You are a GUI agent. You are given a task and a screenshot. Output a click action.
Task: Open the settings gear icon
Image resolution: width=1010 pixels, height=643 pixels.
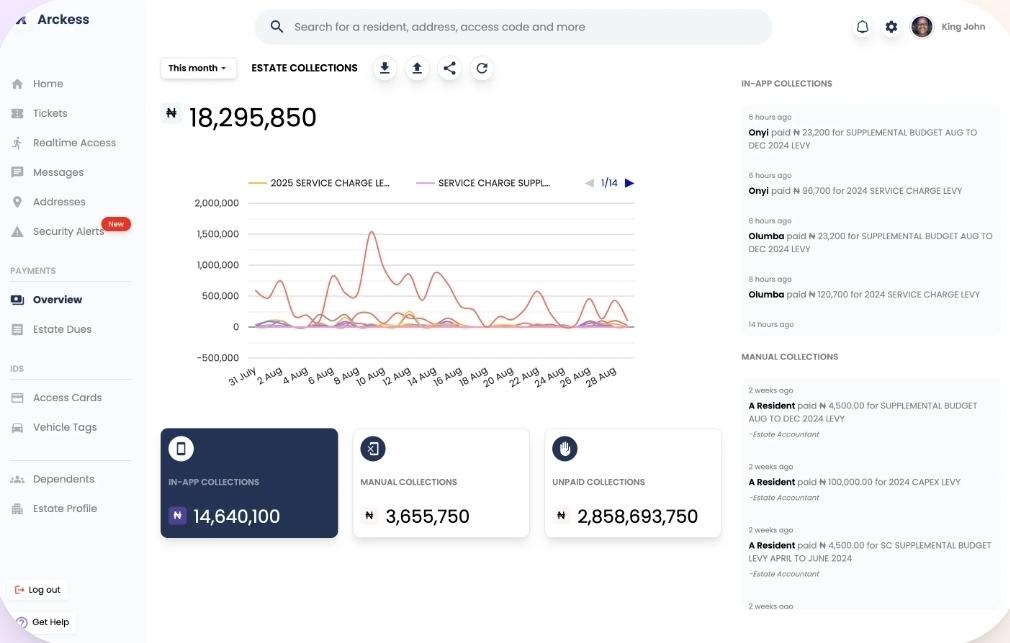891,27
